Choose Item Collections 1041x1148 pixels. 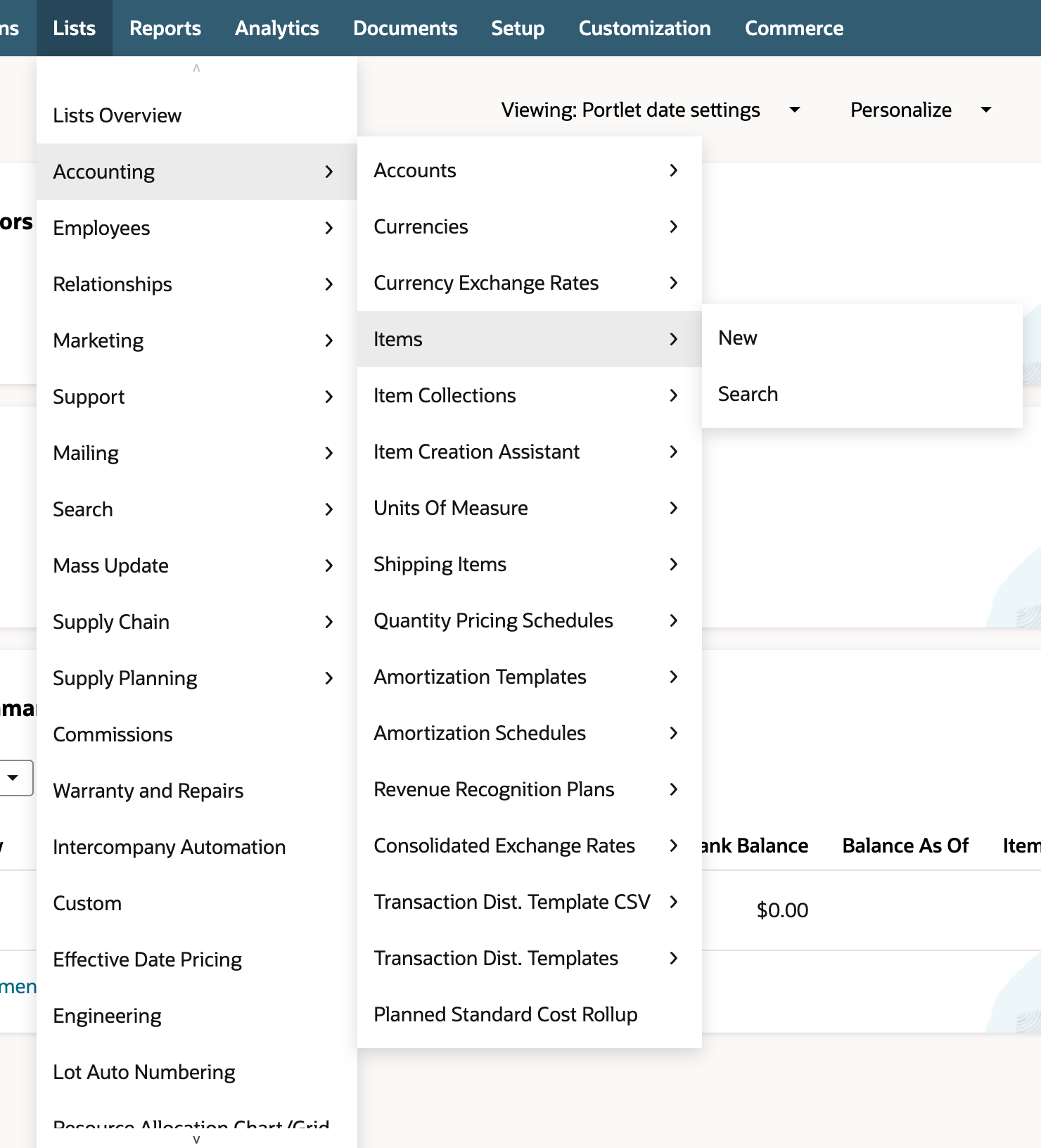tap(530, 395)
